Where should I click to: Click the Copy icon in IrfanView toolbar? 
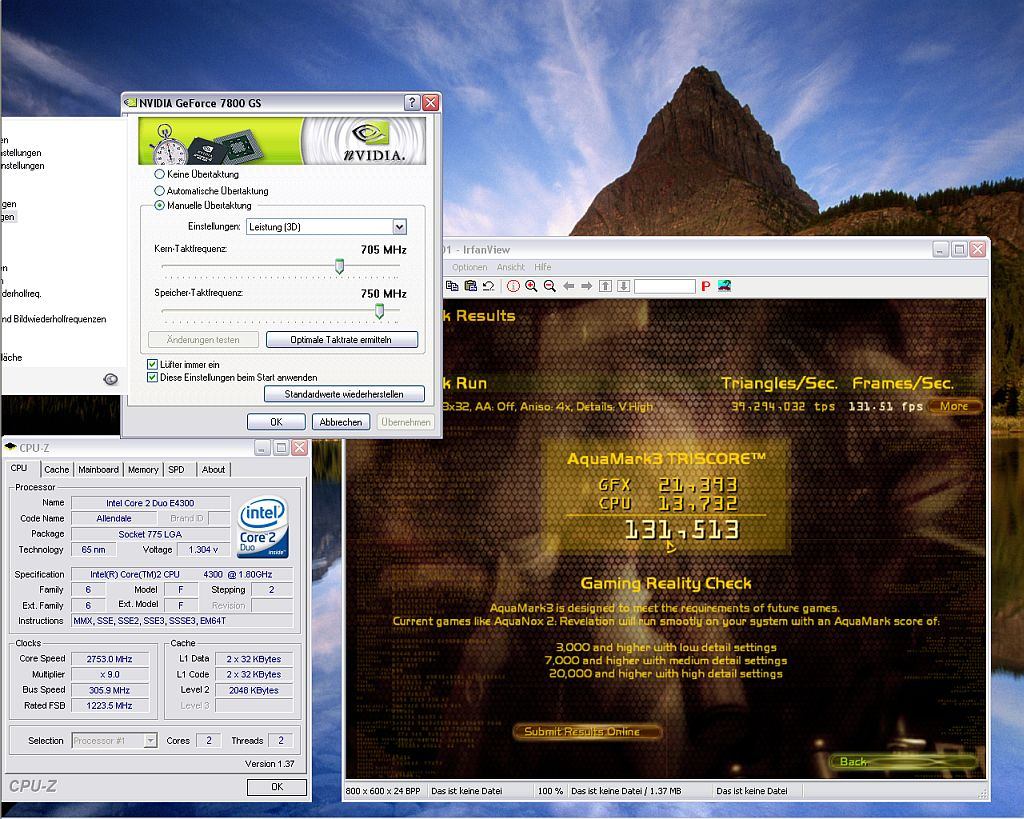pos(452,286)
